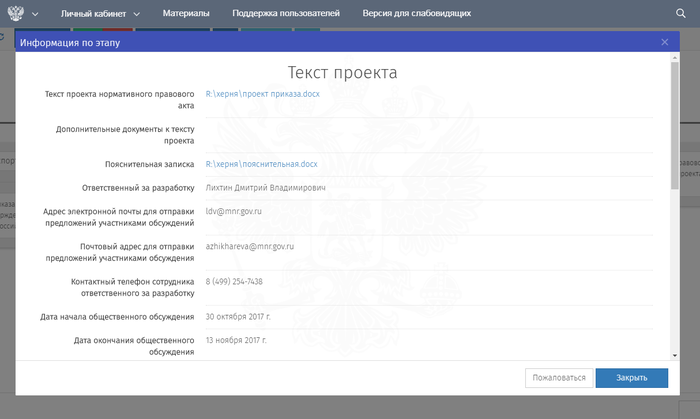The width and height of the screenshot is (700, 419).
Task: Expand the chevron next to the logo
Action: [36, 15]
